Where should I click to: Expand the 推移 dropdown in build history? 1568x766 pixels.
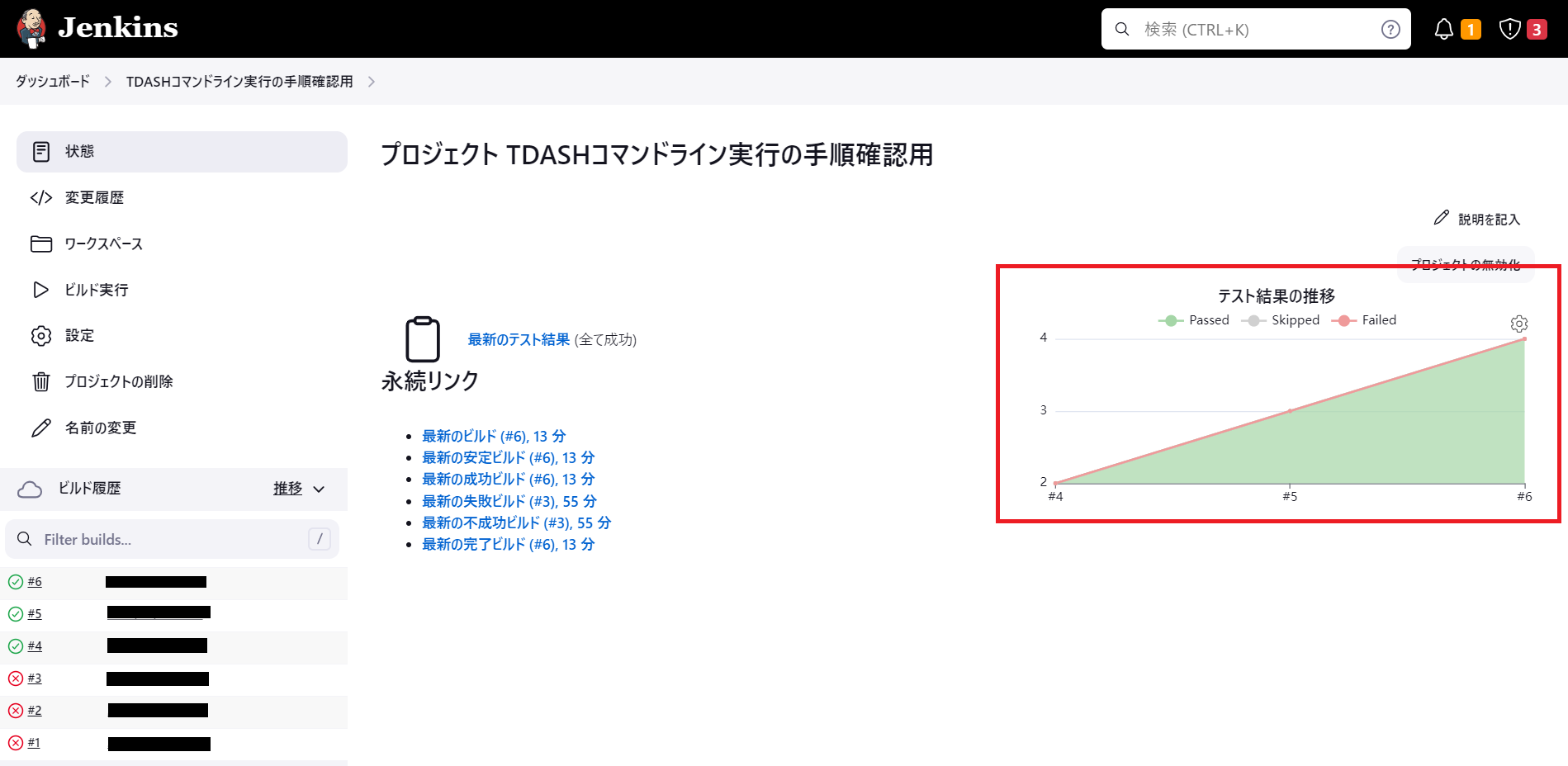(299, 489)
